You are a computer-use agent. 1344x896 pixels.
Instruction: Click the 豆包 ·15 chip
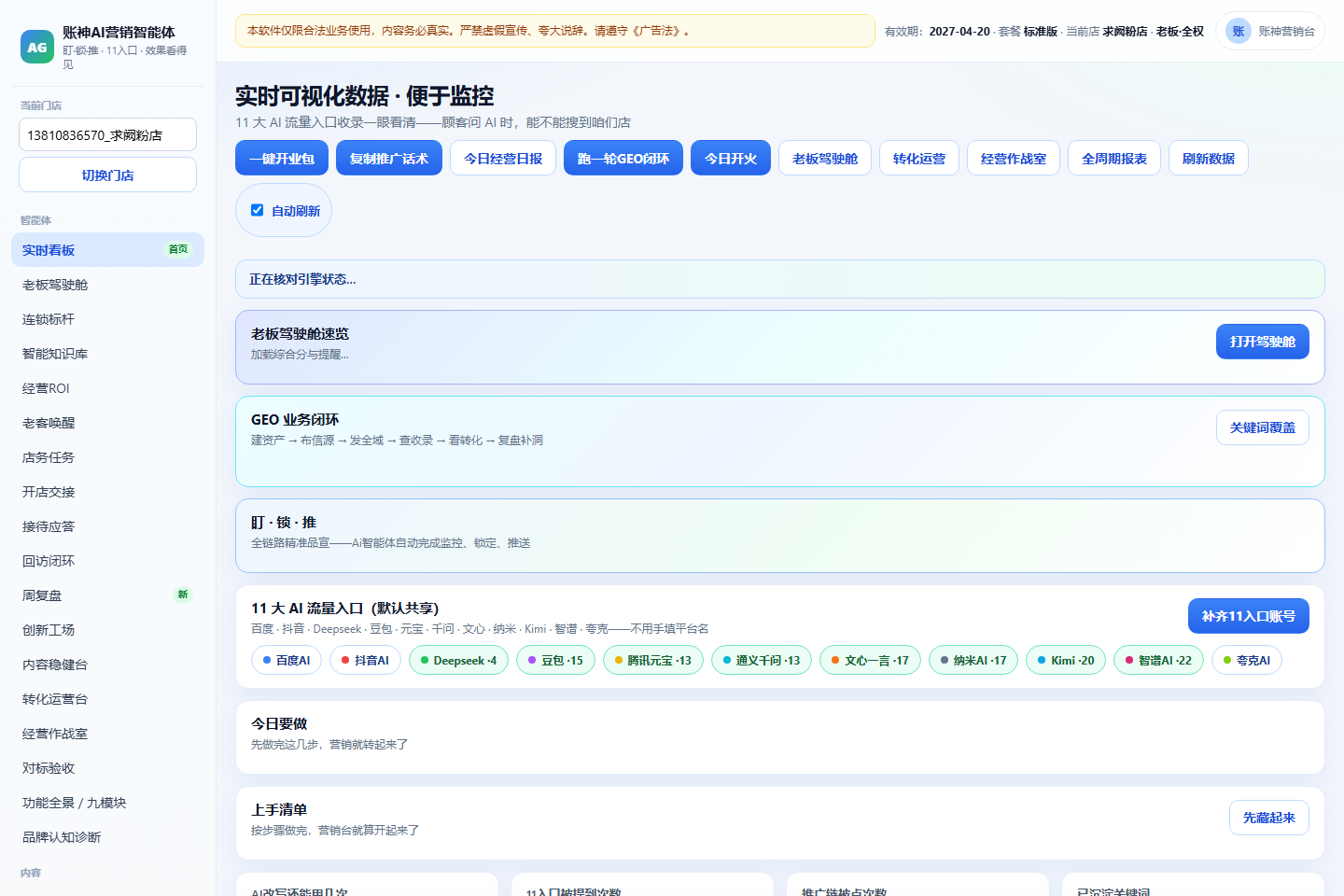[x=555, y=660]
